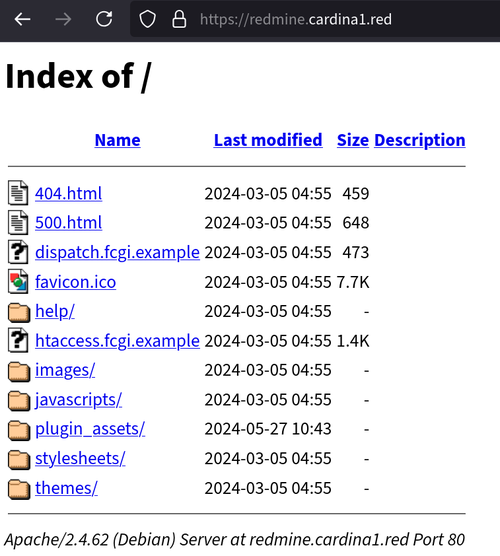
Task: Open the tracking protection shield icon
Action: [x=147, y=19]
